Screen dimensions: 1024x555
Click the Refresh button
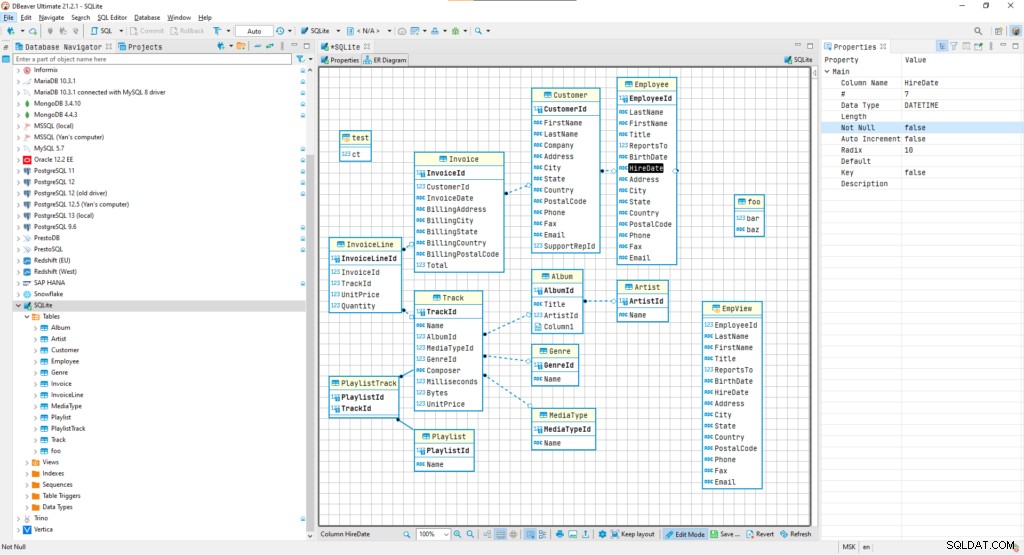coord(795,534)
